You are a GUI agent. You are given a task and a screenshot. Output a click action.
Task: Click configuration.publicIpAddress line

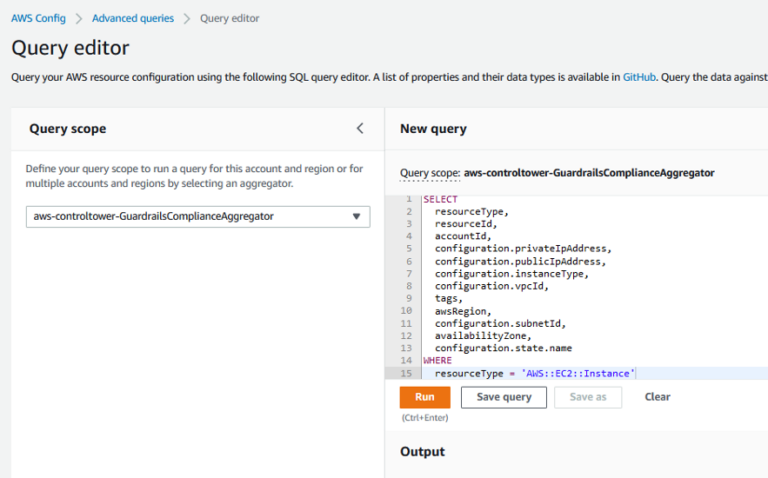(x=520, y=262)
